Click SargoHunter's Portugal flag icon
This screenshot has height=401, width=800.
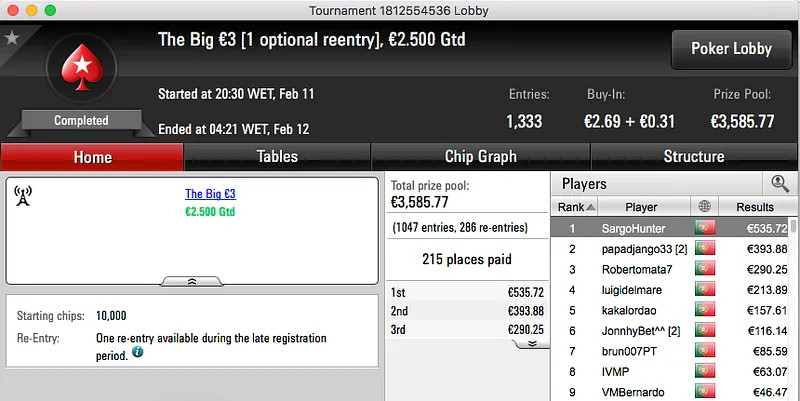pyautogui.click(x=705, y=228)
